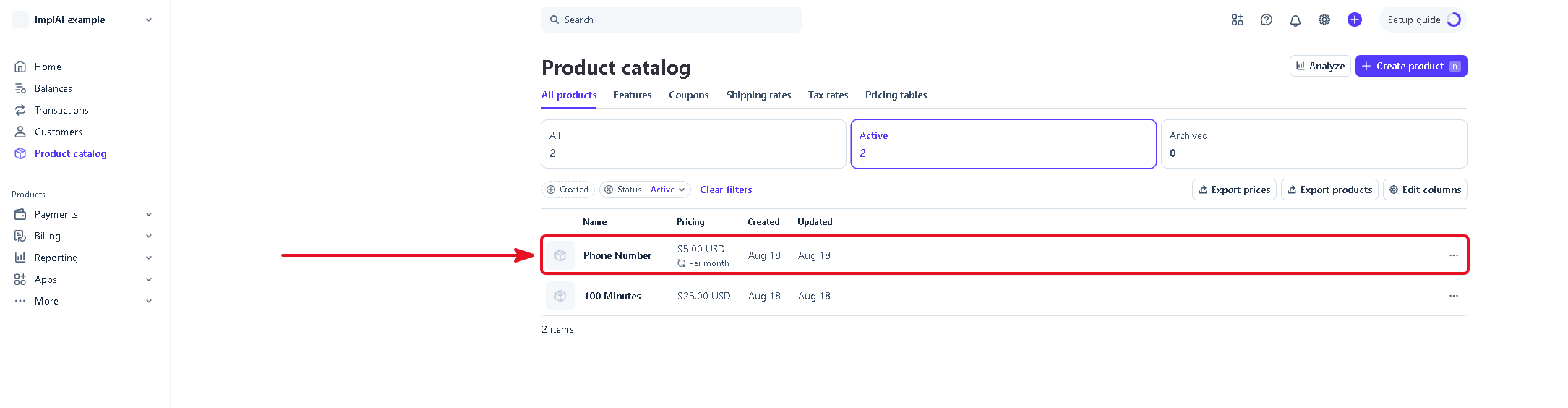Switch to the Coupons tab
The height and width of the screenshot is (408, 1568).
pos(688,95)
